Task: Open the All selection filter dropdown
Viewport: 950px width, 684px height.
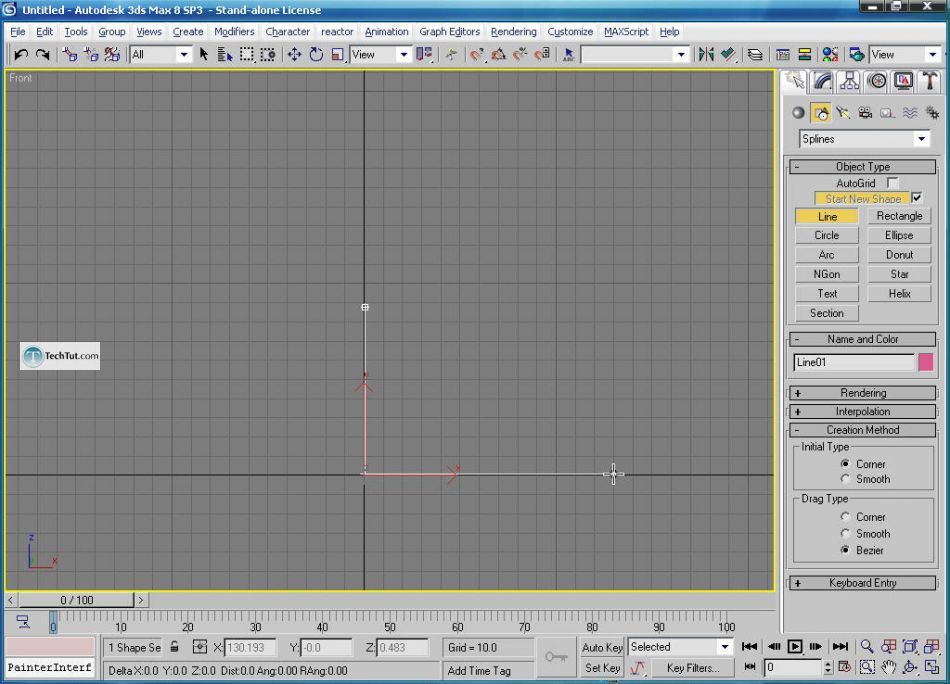Action: point(160,55)
